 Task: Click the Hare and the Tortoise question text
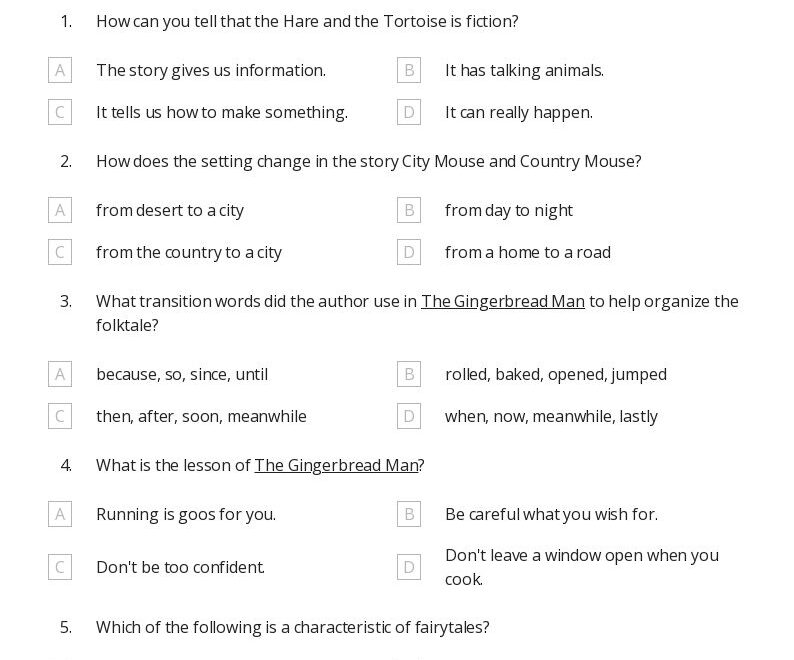307,21
